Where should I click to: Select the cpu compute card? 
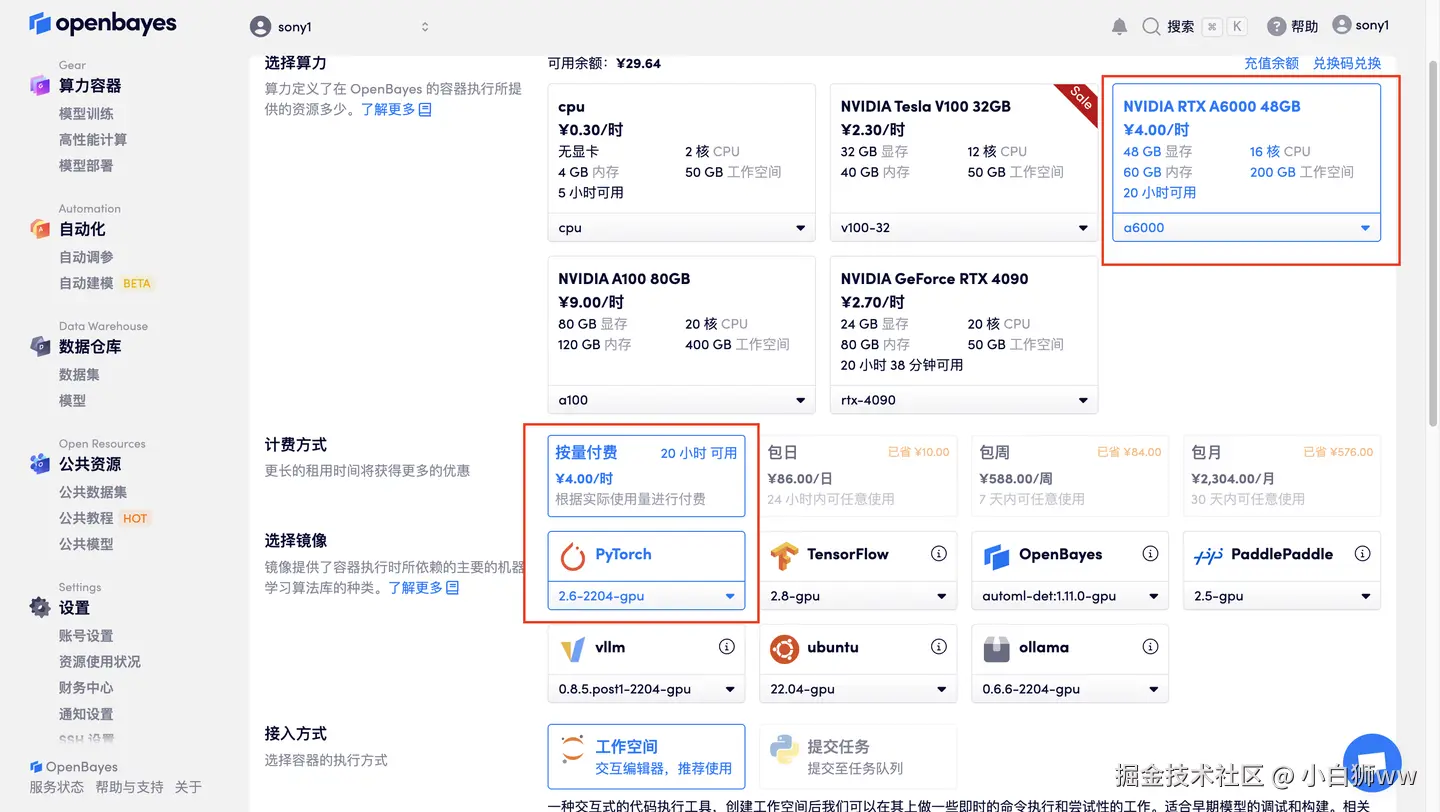681,148
